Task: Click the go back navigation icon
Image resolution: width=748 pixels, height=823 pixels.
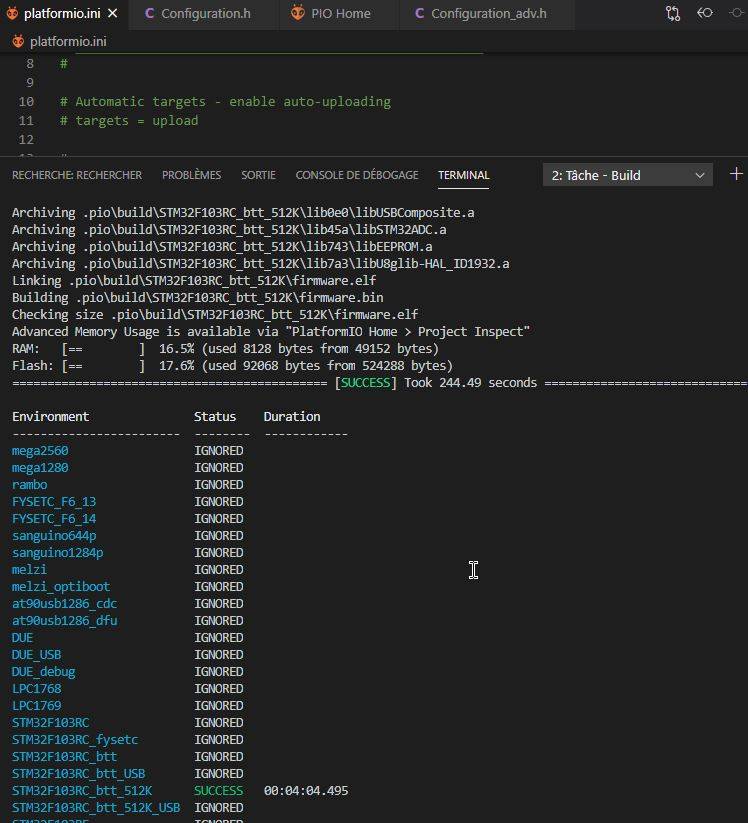Action: tap(704, 13)
